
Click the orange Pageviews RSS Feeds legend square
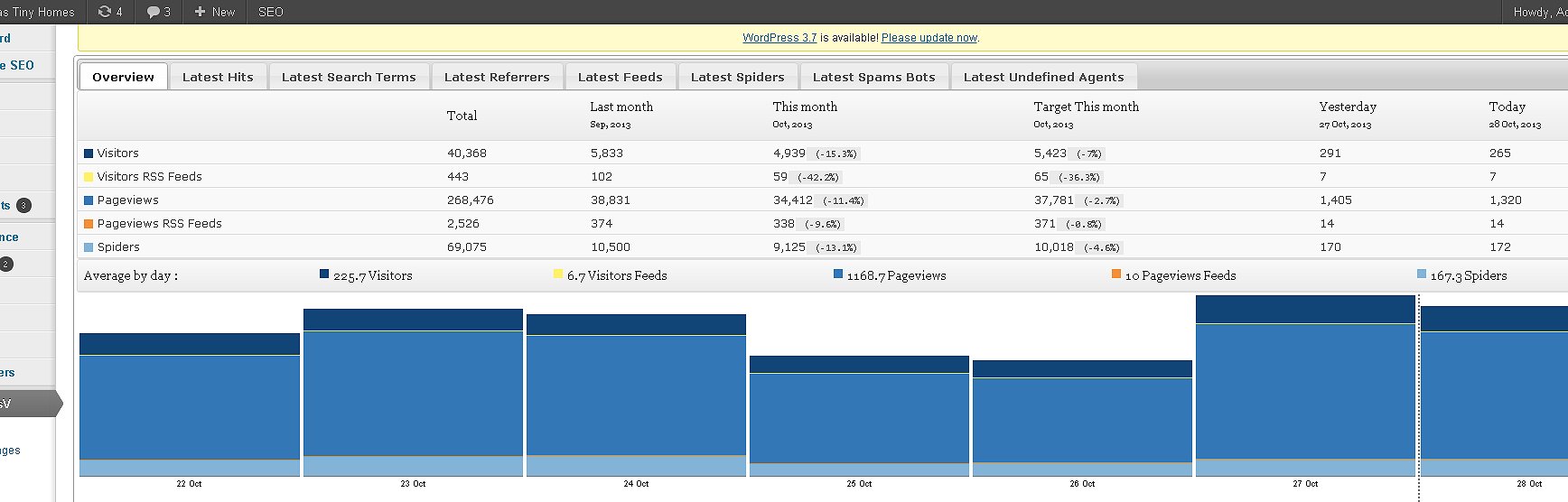[89, 224]
